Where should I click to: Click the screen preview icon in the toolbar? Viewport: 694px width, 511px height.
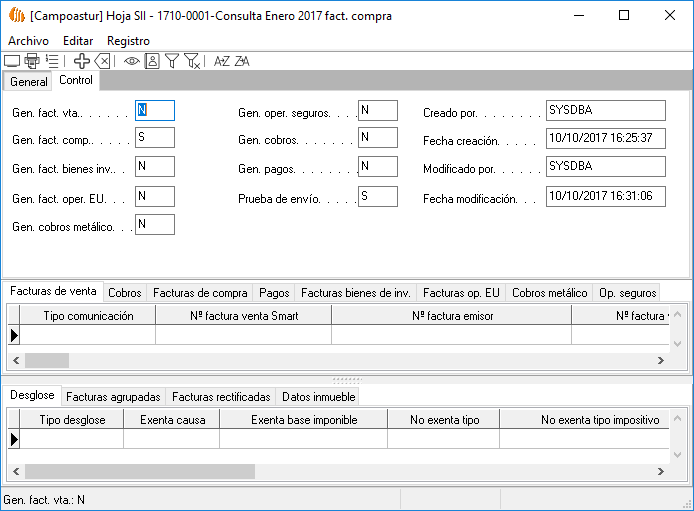(12, 61)
